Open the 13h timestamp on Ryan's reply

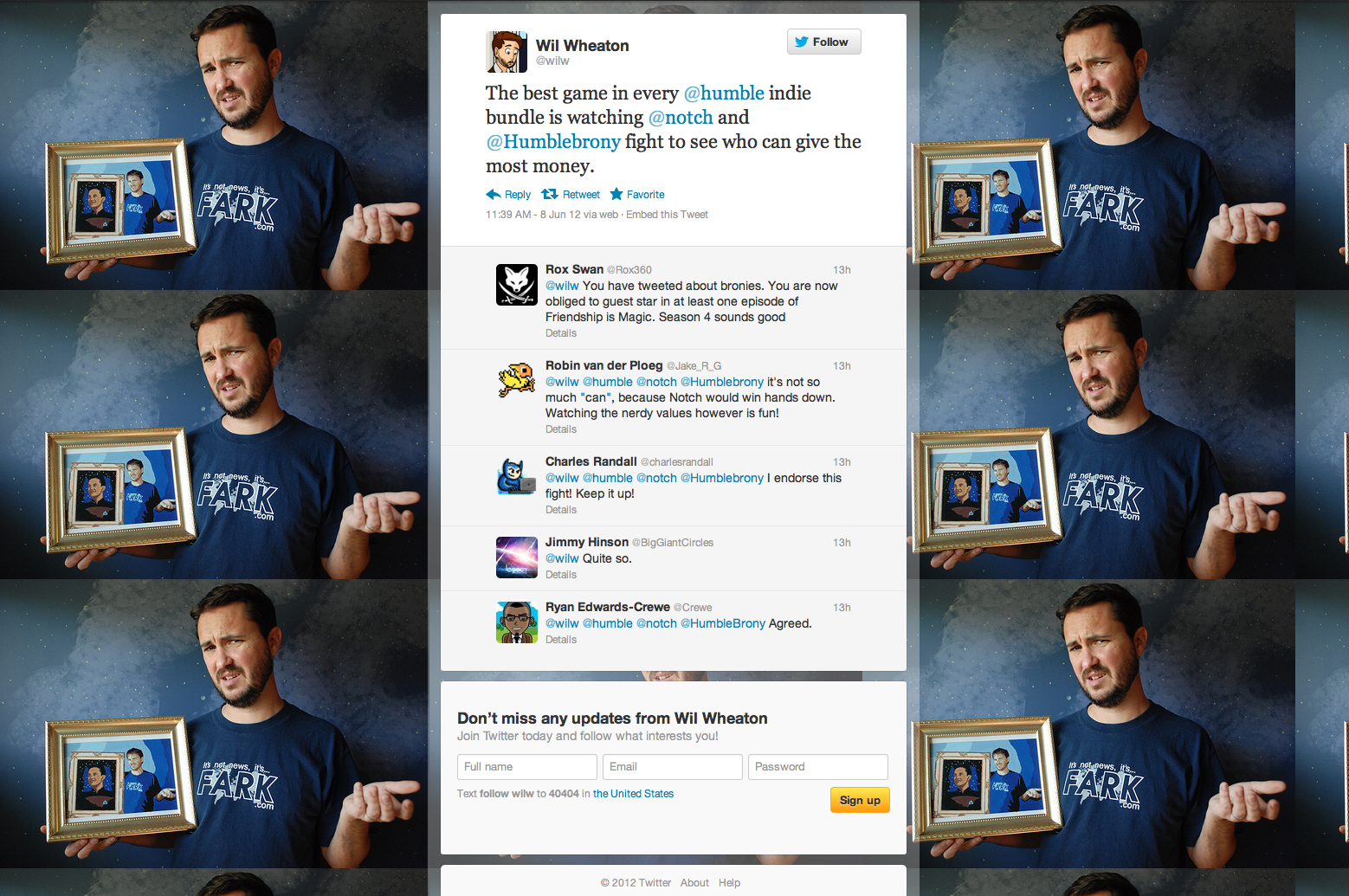point(842,608)
